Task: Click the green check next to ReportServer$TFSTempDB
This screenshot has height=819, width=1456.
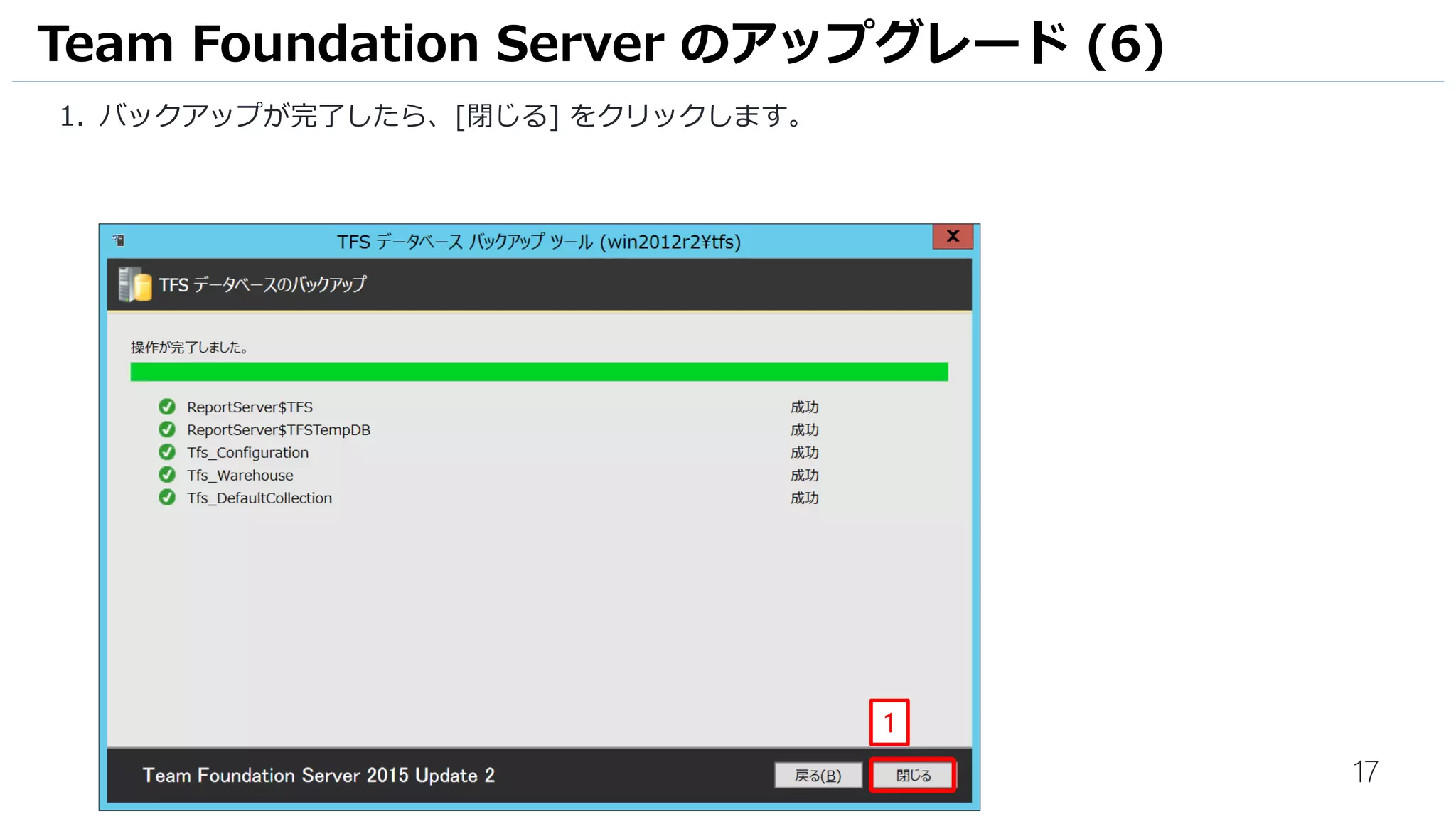Action: click(167, 429)
